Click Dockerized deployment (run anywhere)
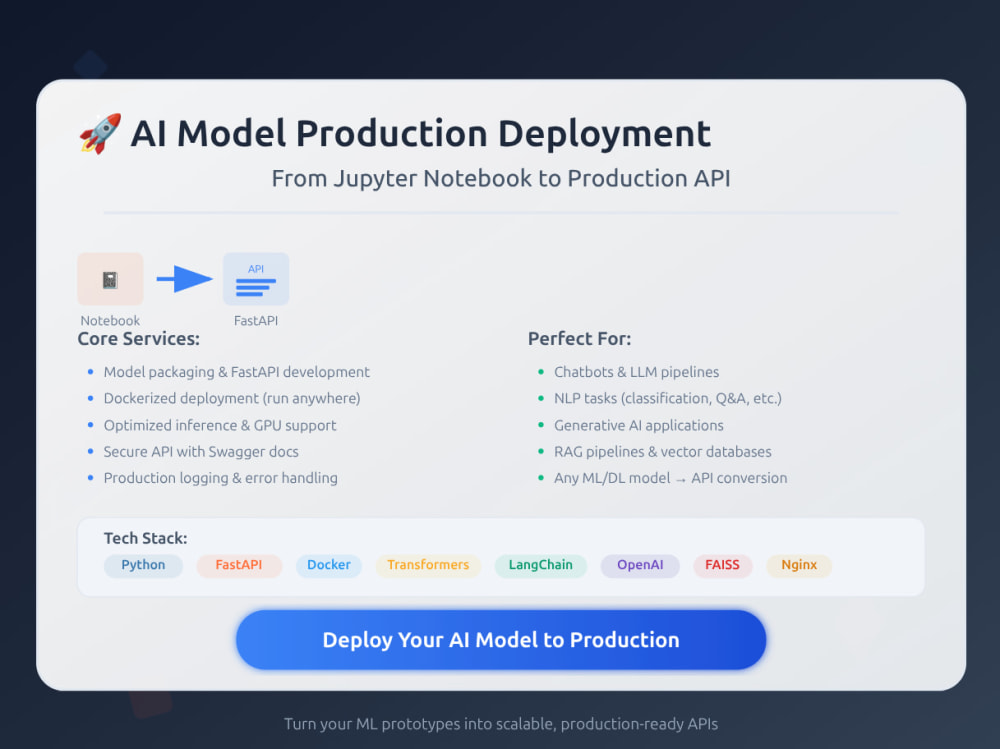The width and height of the screenshot is (1000, 749). (x=232, y=398)
